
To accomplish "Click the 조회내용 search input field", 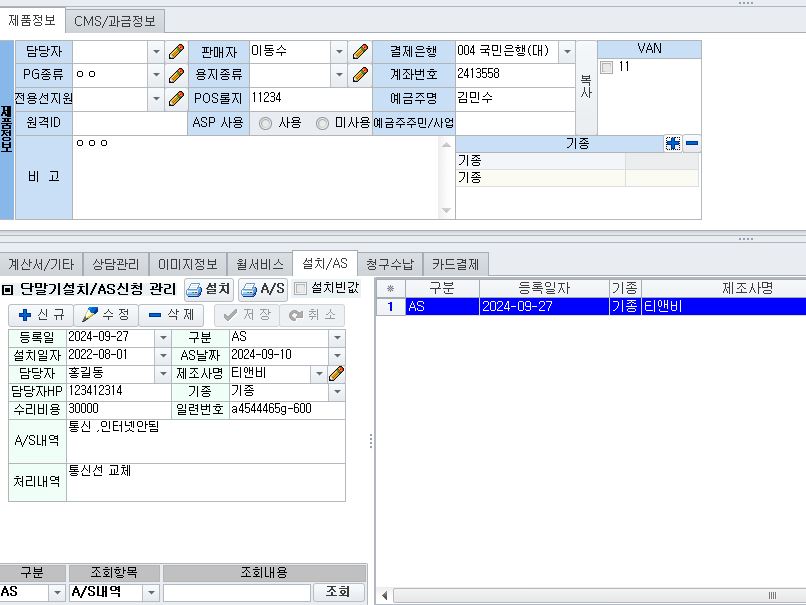I will [236, 593].
